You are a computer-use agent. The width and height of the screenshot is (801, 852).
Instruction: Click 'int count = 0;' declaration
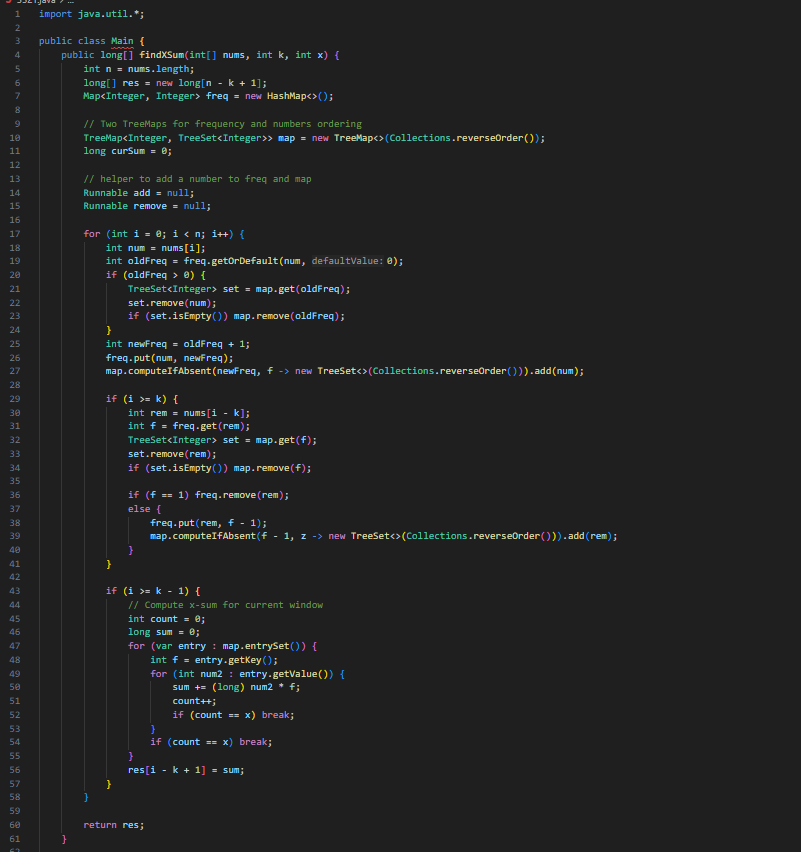pyautogui.click(x=167, y=619)
